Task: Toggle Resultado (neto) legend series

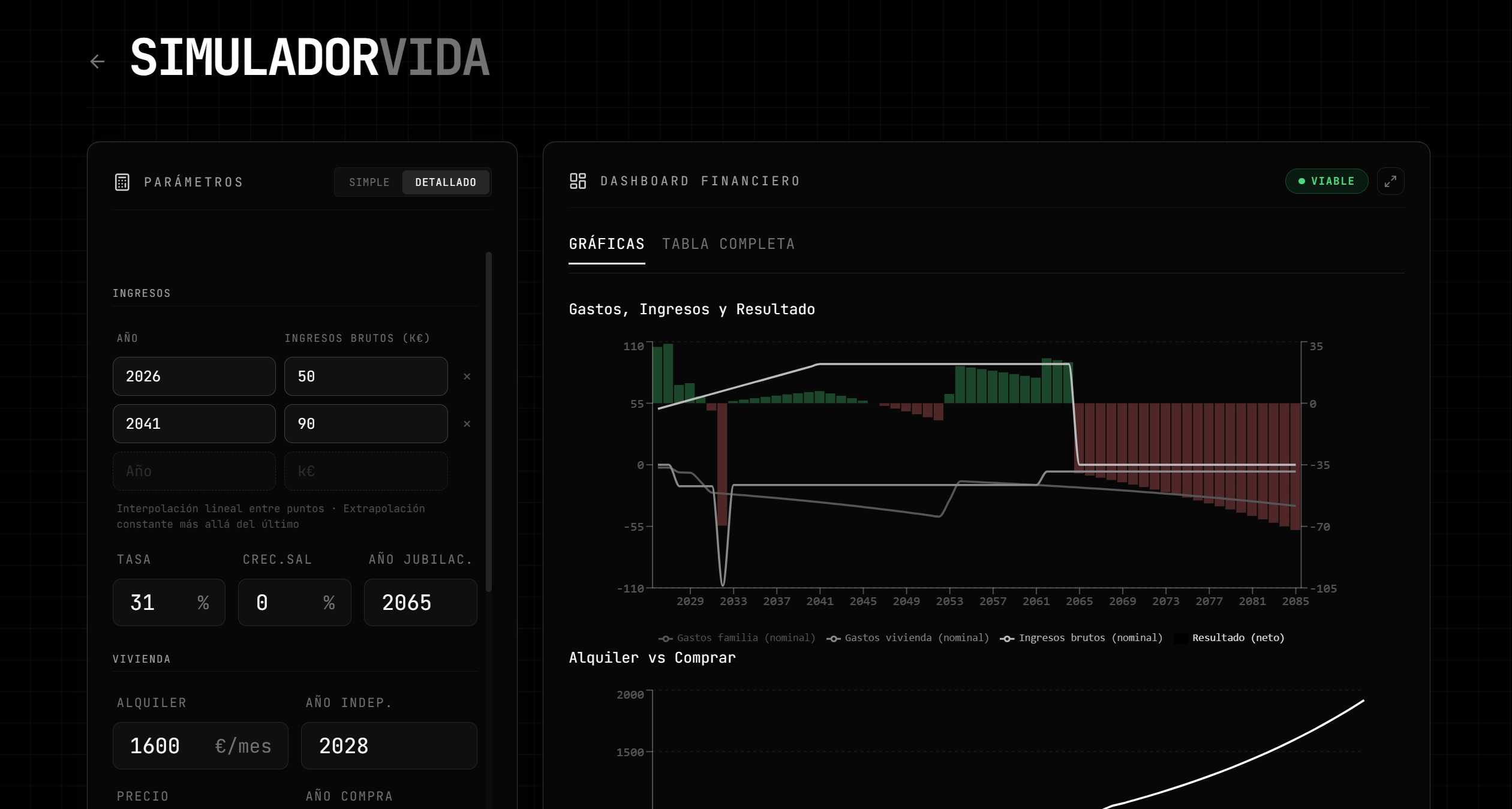Action: pos(1229,638)
